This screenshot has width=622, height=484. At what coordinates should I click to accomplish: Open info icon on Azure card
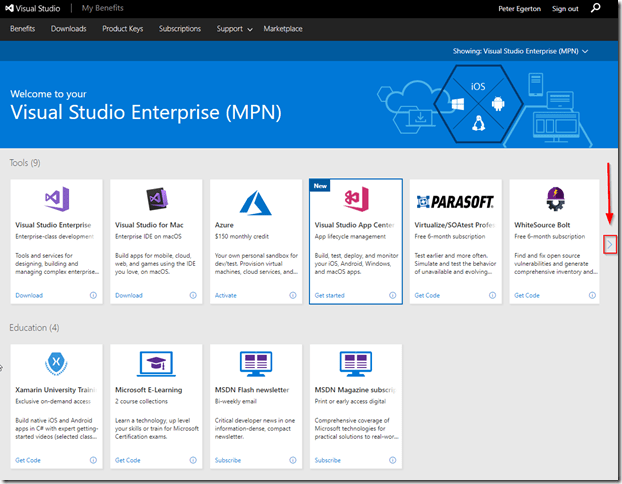click(x=292, y=295)
